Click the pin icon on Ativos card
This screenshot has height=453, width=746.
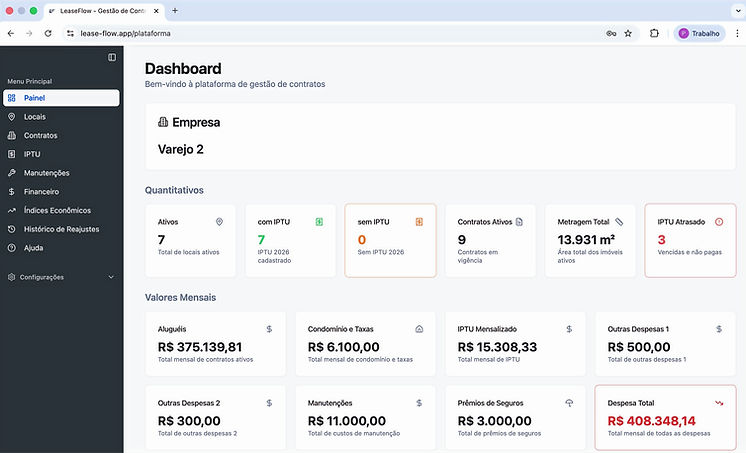[219, 222]
